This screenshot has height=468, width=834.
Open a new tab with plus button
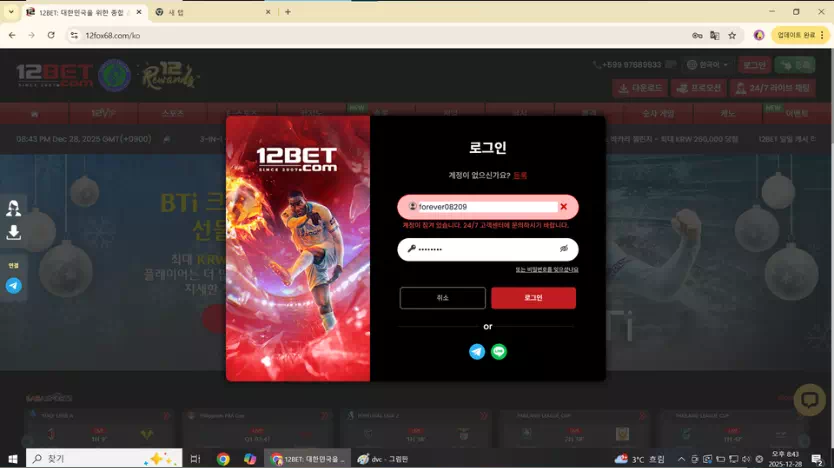(288, 12)
